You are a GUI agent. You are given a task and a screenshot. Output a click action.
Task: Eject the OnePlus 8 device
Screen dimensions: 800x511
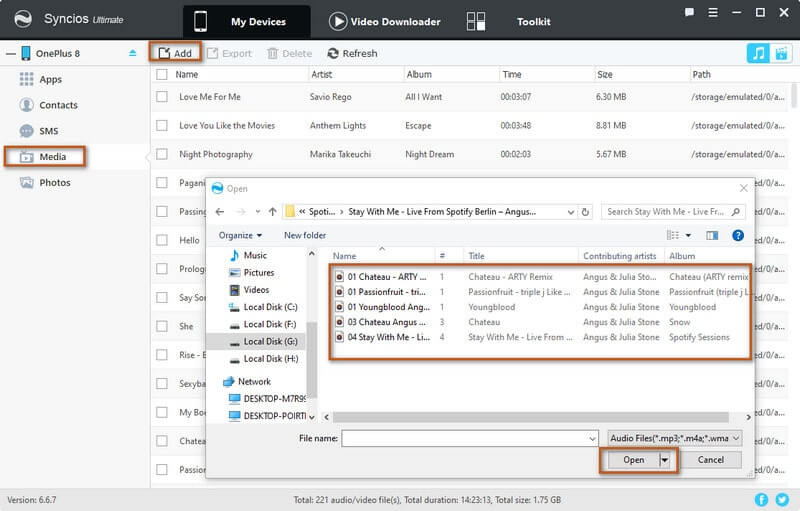click(133, 53)
